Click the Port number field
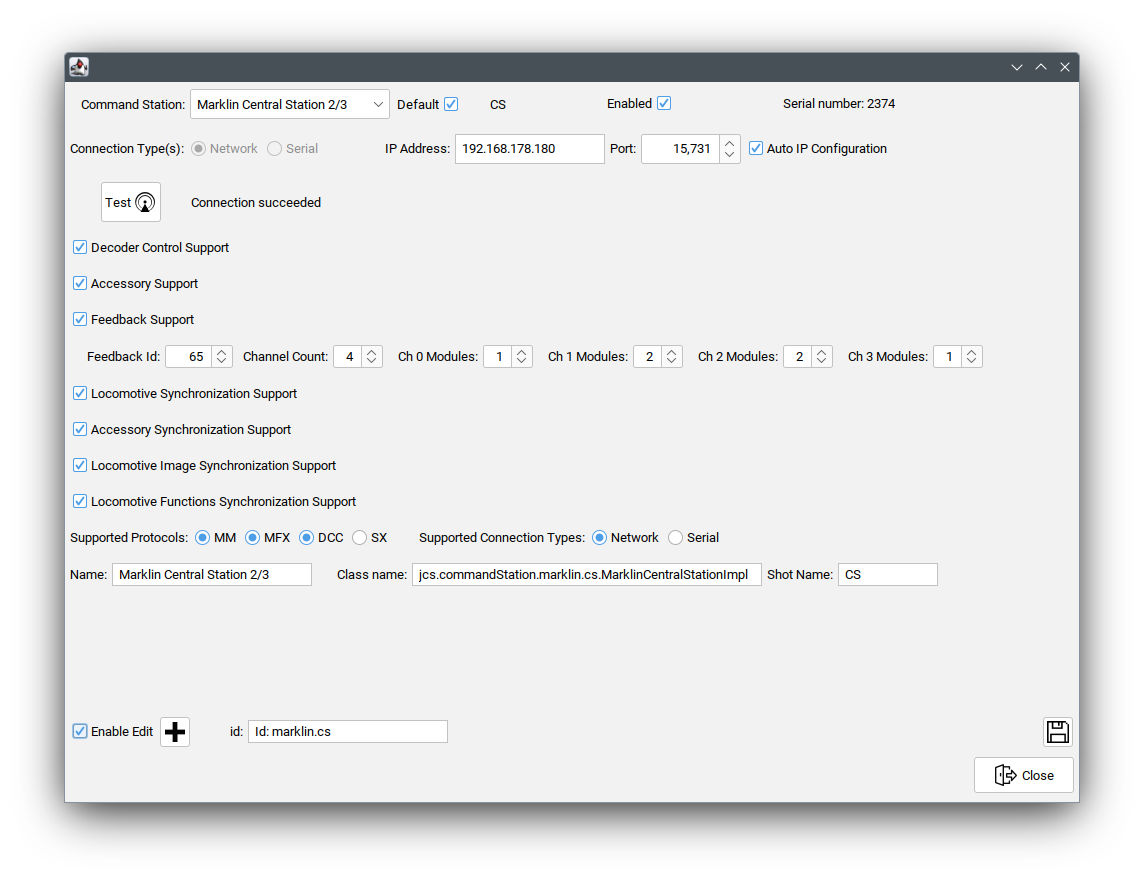The image size is (1144, 879). (680, 149)
